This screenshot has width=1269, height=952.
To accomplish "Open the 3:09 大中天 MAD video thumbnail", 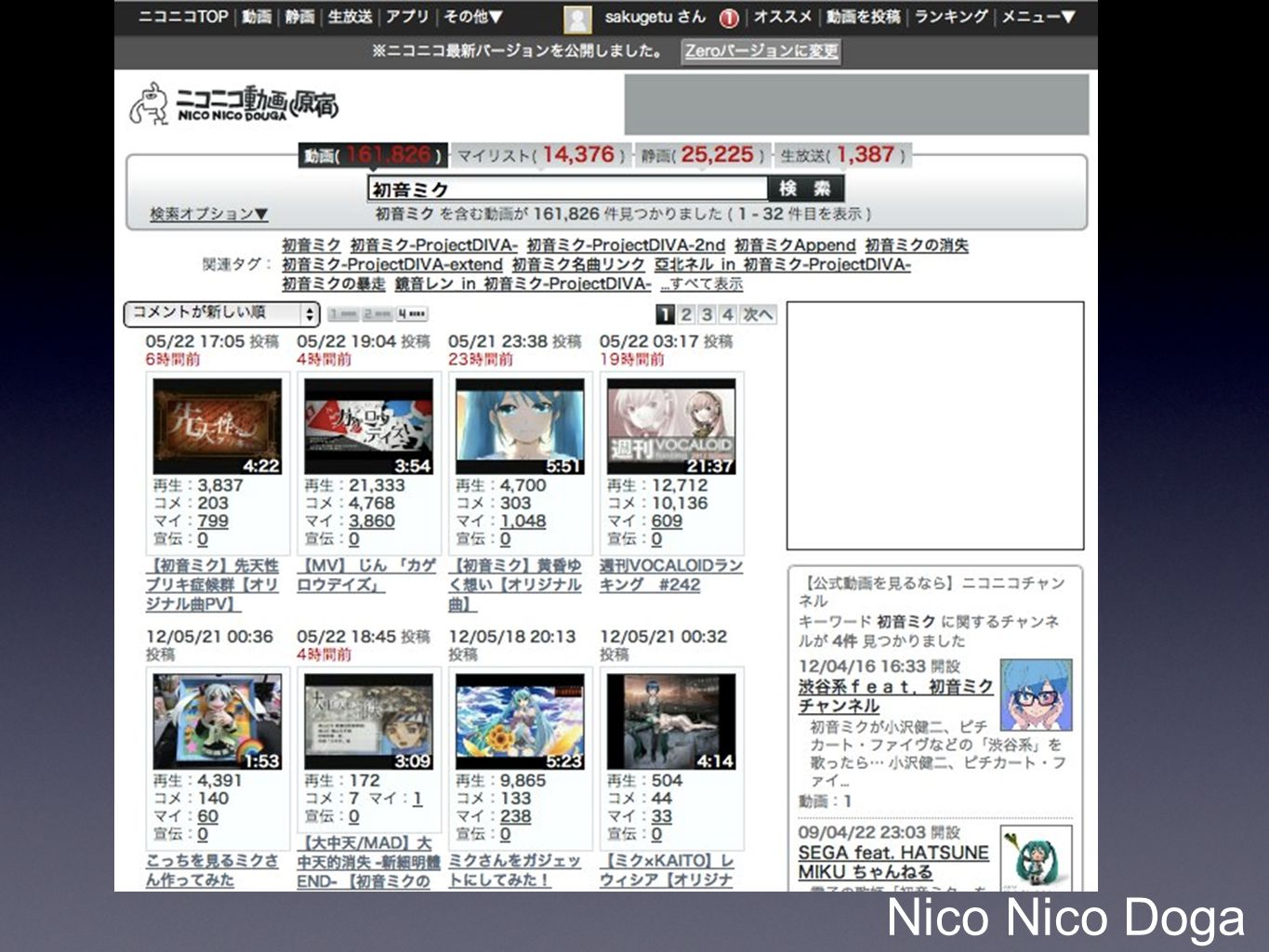I will tap(369, 722).
